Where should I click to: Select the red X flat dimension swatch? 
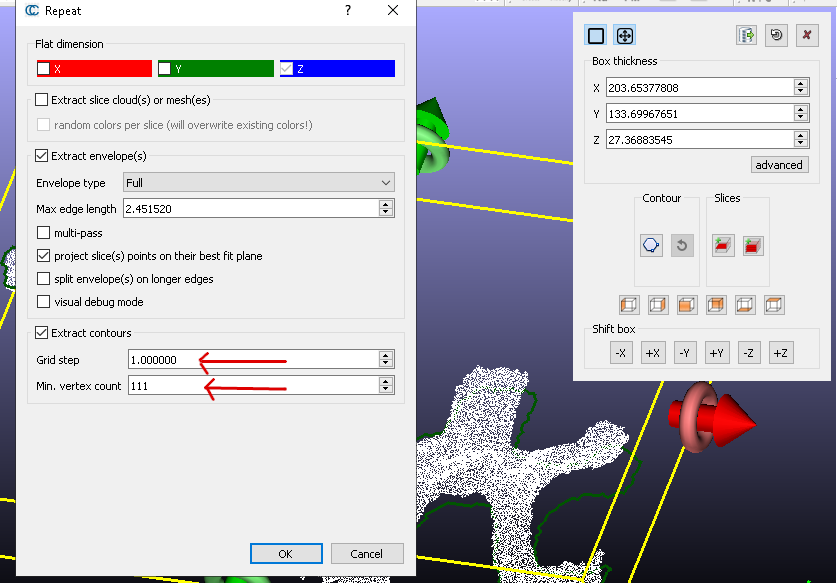coord(94,69)
